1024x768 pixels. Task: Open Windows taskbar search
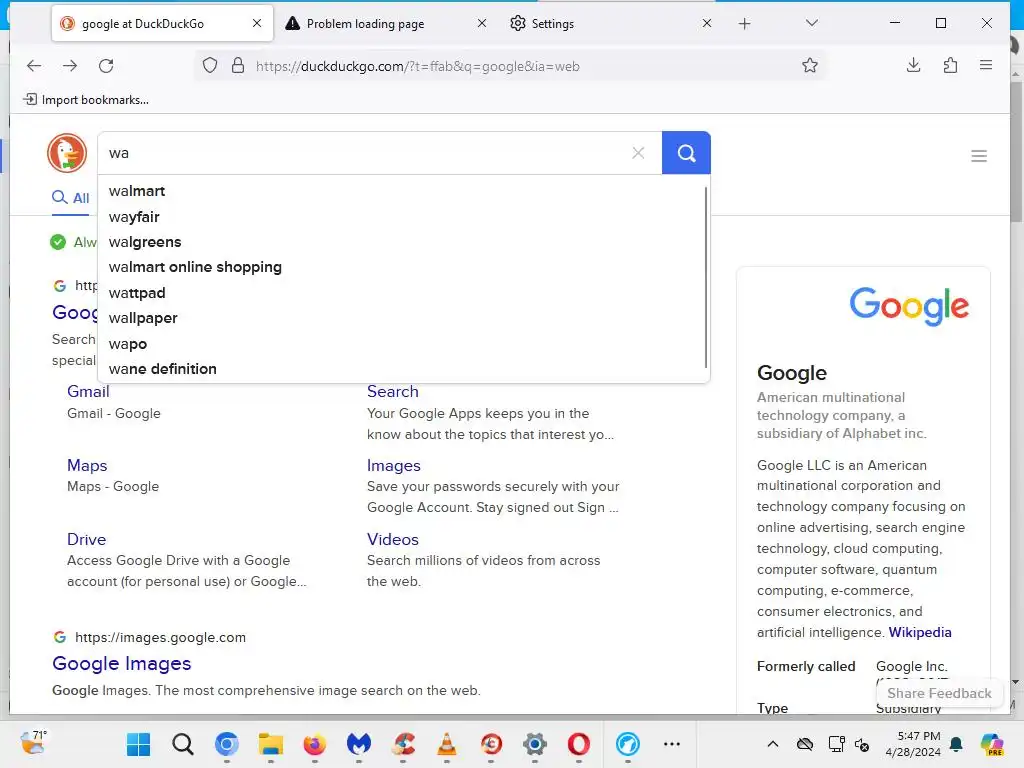183,744
